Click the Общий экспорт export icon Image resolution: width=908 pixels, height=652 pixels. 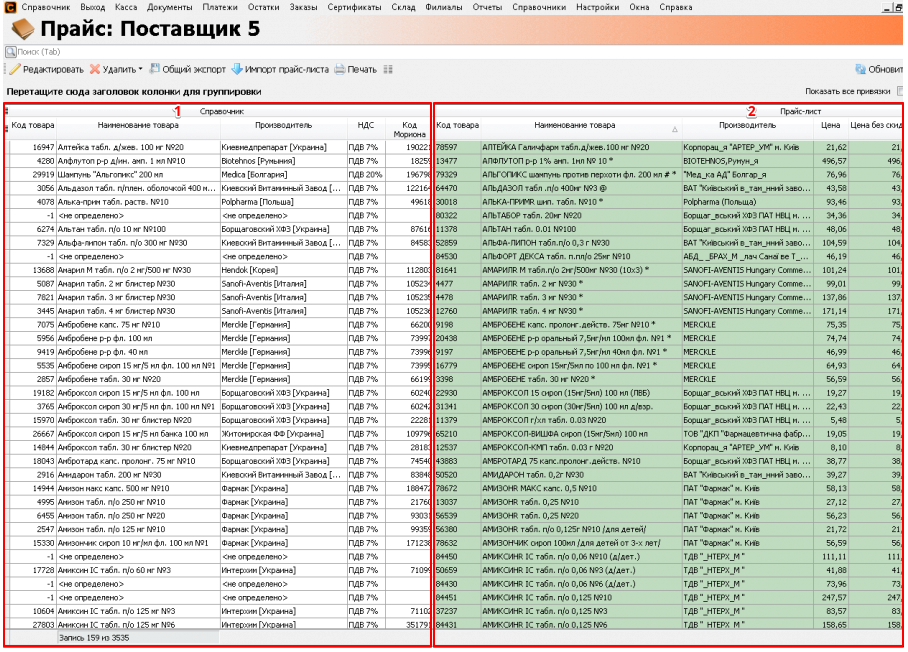pos(155,70)
